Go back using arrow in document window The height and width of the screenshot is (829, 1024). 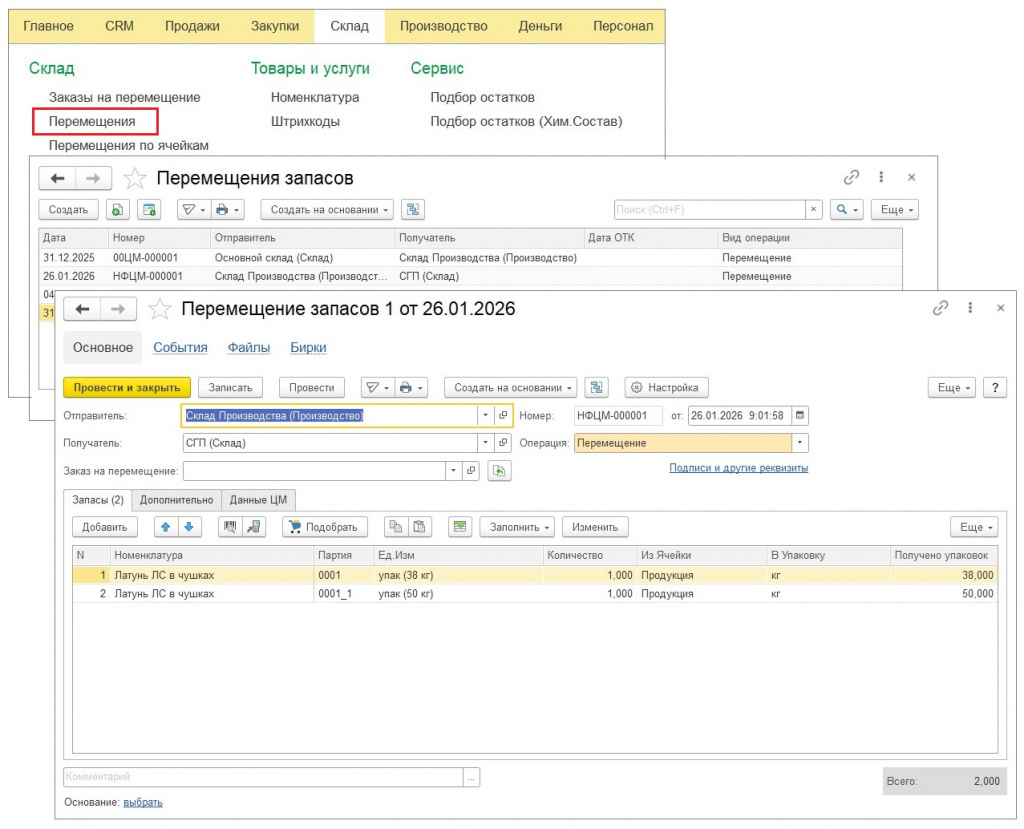pos(83,309)
